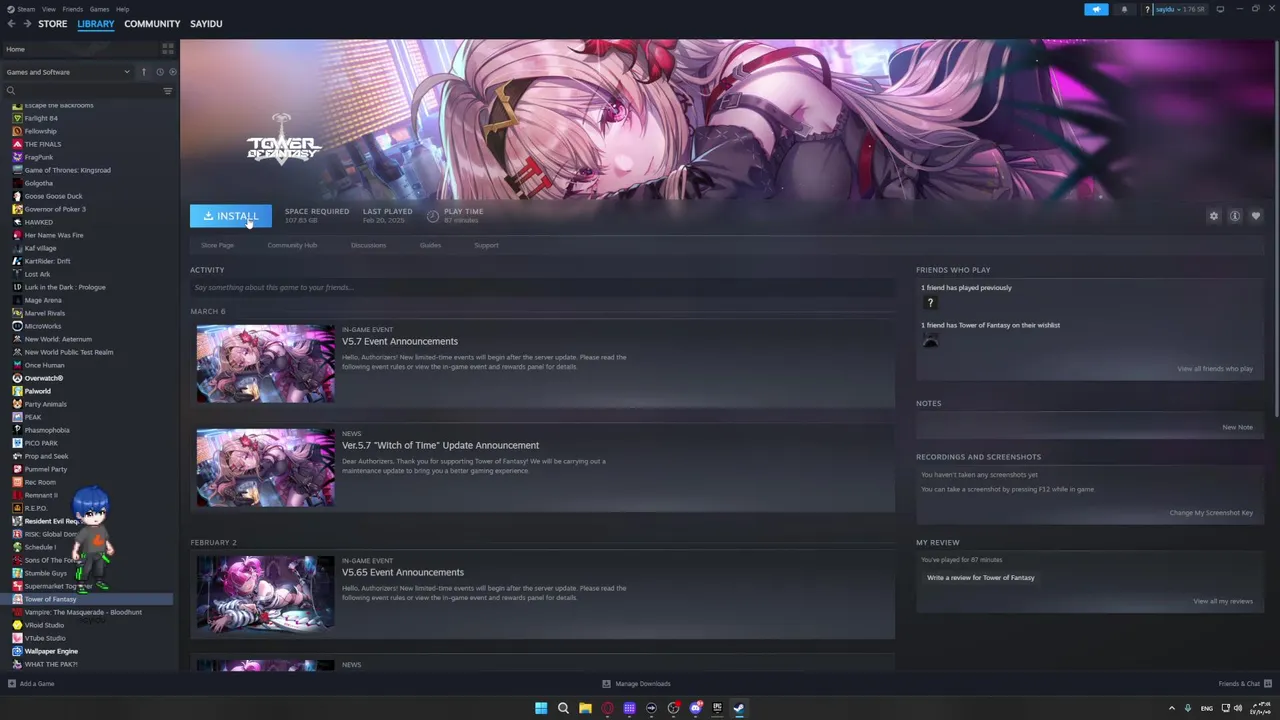
Task: Open the Help menu
Action: coord(122,9)
